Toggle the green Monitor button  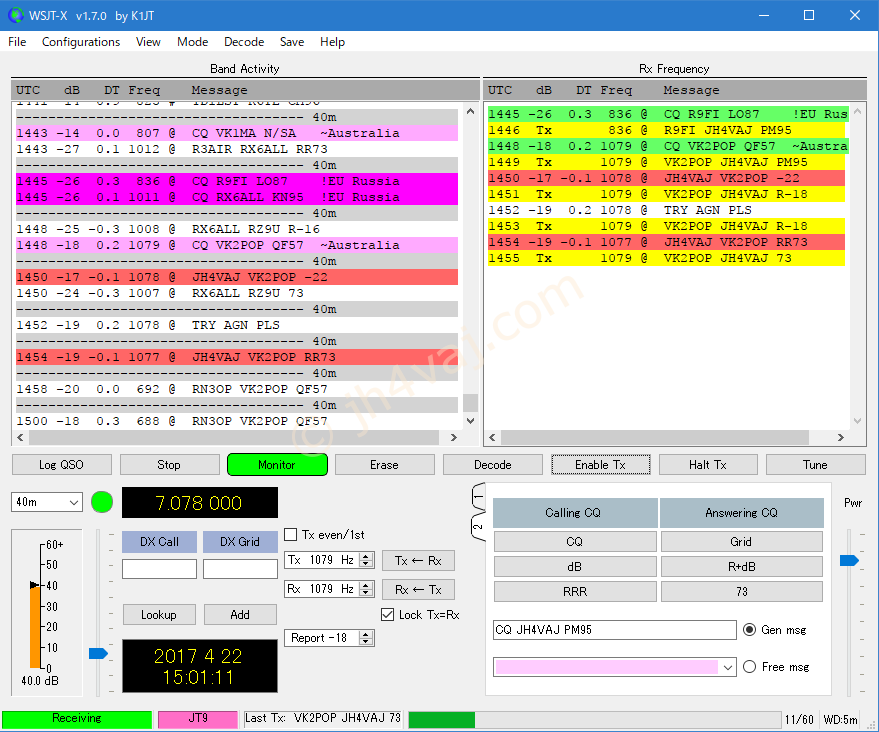(x=277, y=465)
